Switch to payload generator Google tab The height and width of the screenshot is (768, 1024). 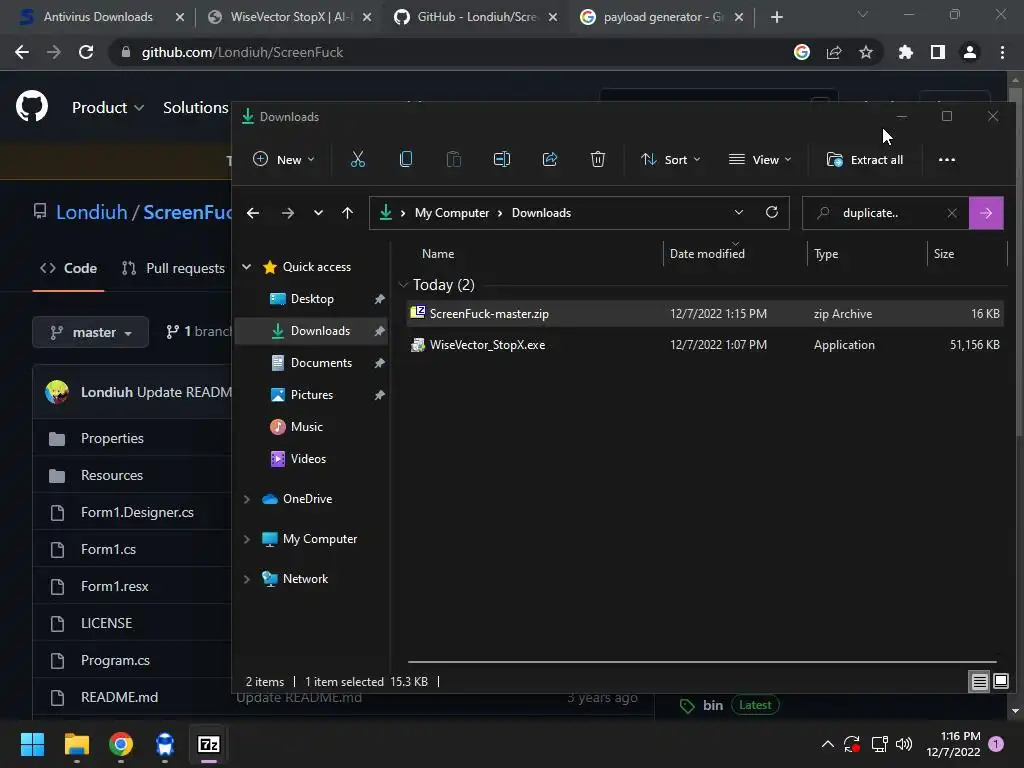(x=663, y=17)
